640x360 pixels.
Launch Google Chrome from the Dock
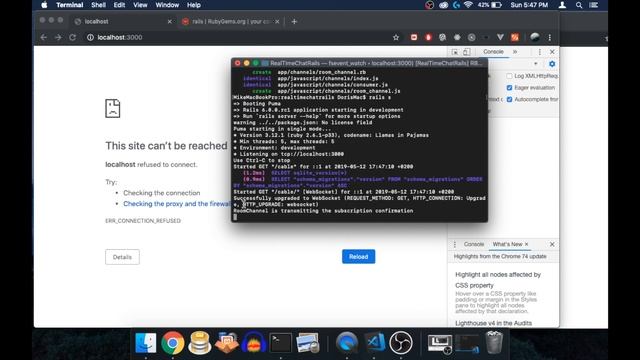click(173, 342)
